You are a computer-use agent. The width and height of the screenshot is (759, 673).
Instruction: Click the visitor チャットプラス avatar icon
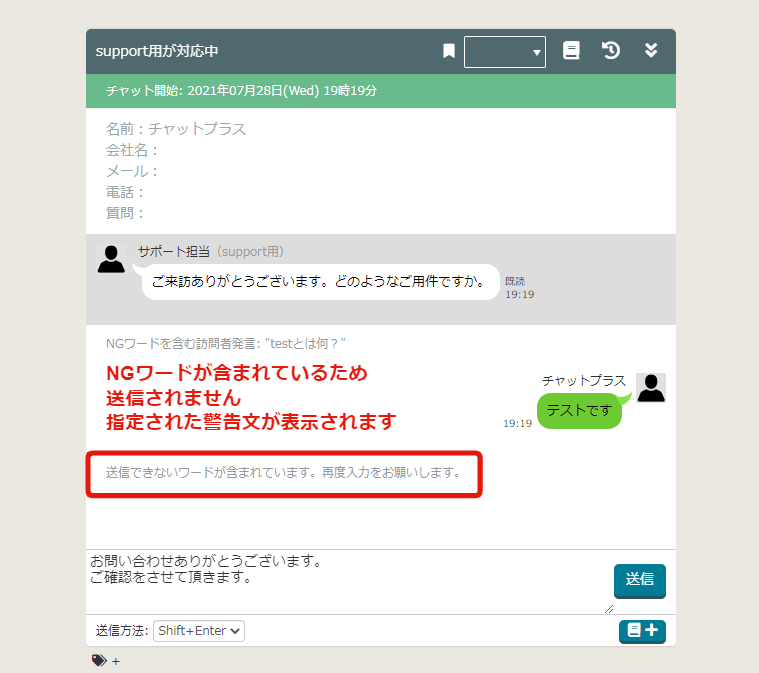651,388
